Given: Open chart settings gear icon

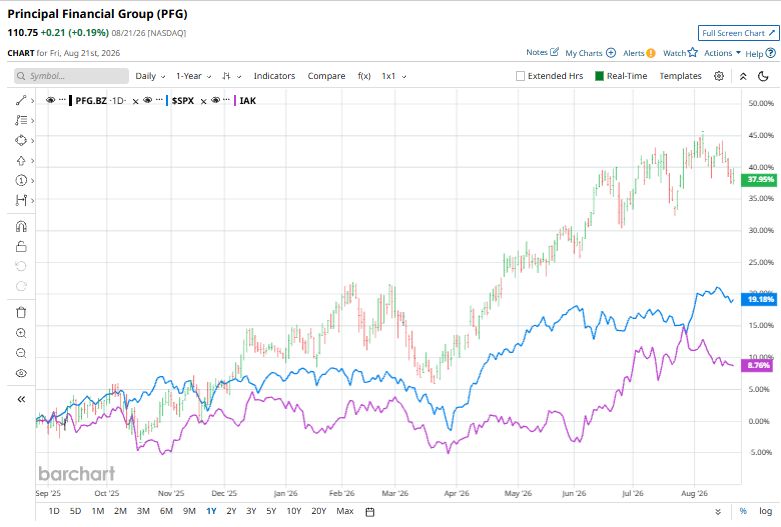Looking at the screenshot, I should (719, 76).
